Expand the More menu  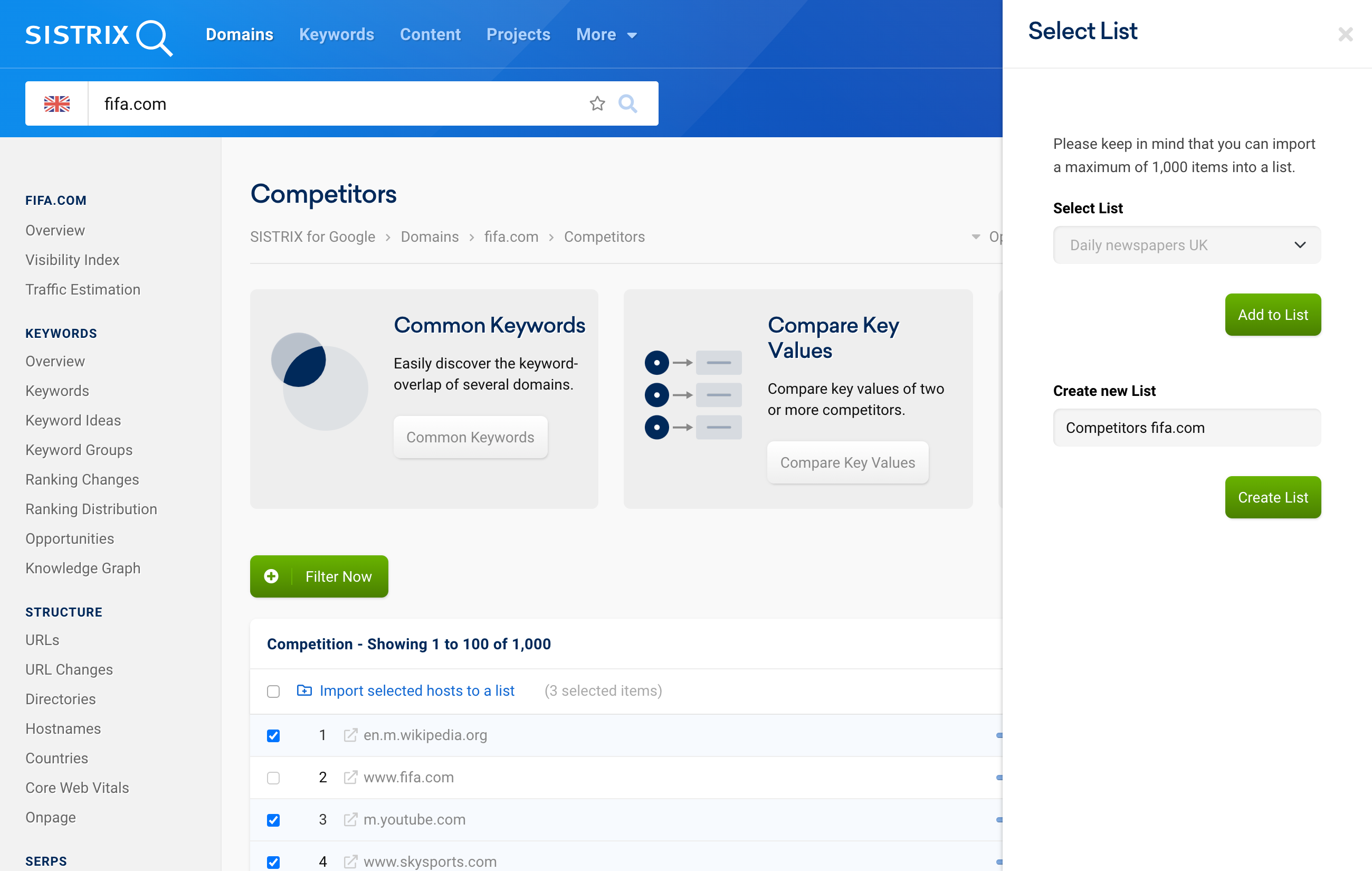[606, 35]
